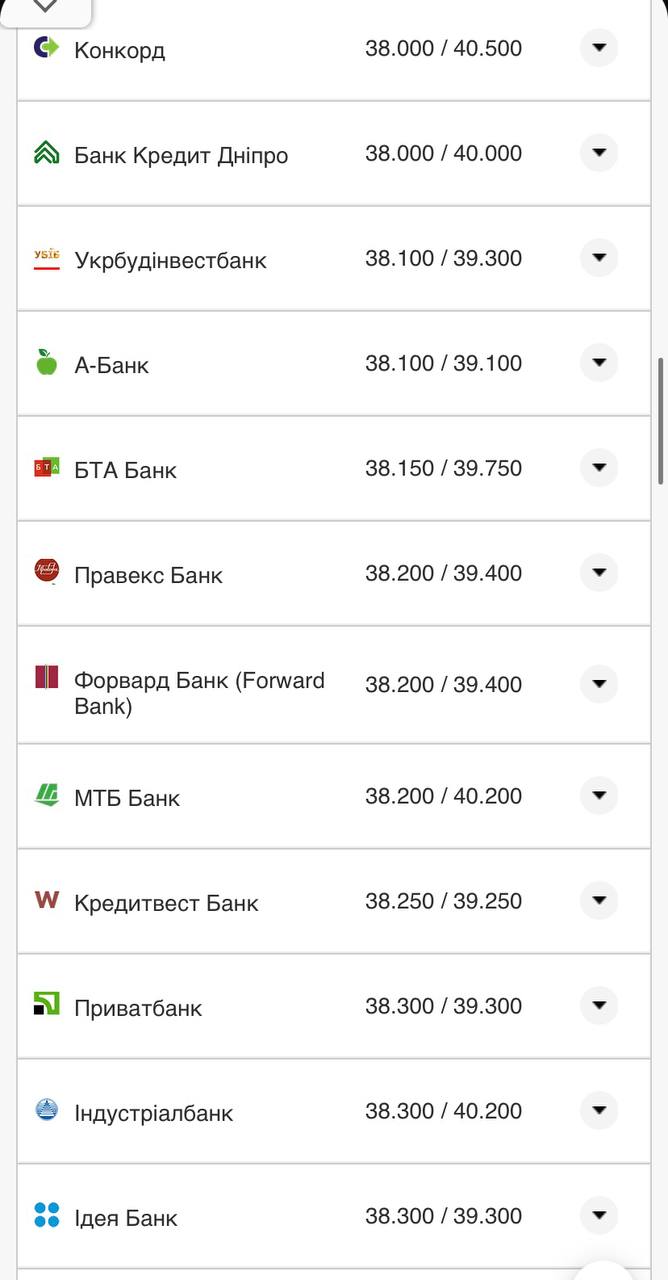This screenshot has height=1280, width=668.
Task: Expand the Конкорд rate details arrow
Action: coord(599,48)
